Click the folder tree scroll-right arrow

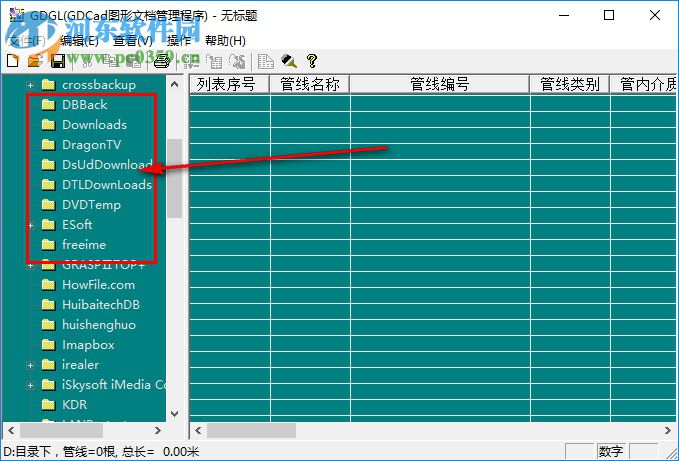pyautogui.click(x=158, y=431)
